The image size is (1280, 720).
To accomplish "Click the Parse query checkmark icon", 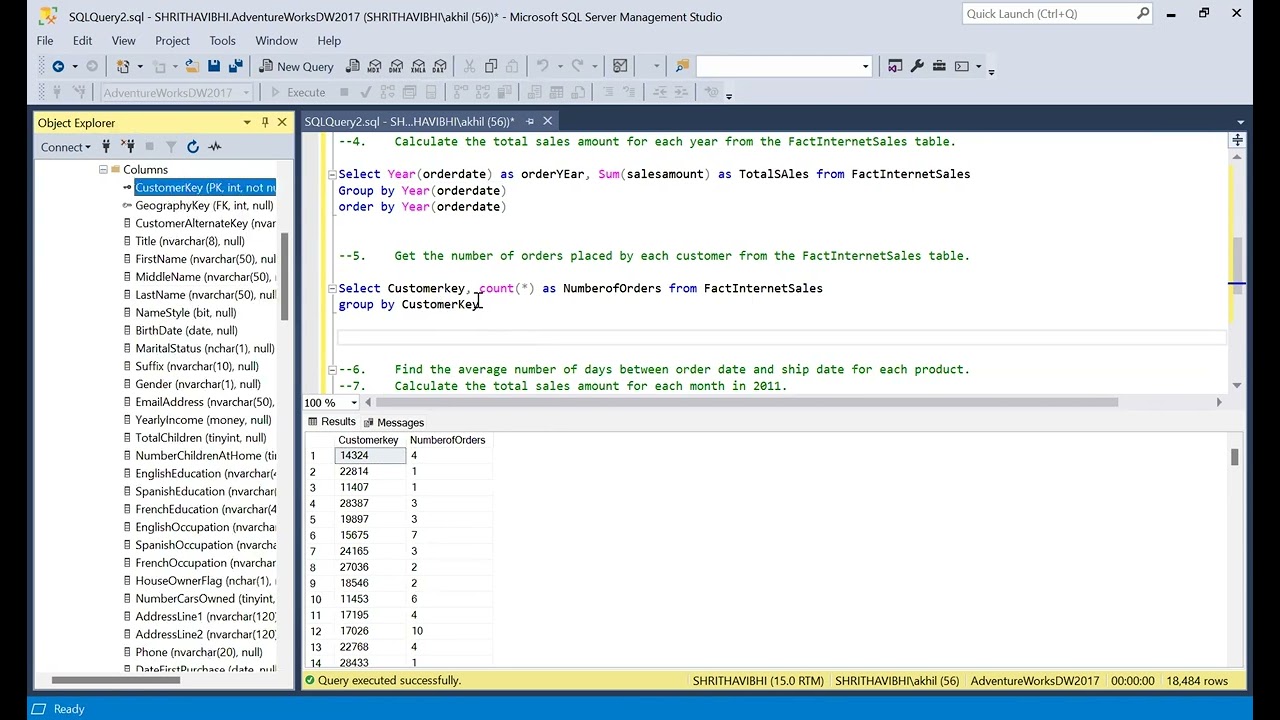I will click(365, 92).
